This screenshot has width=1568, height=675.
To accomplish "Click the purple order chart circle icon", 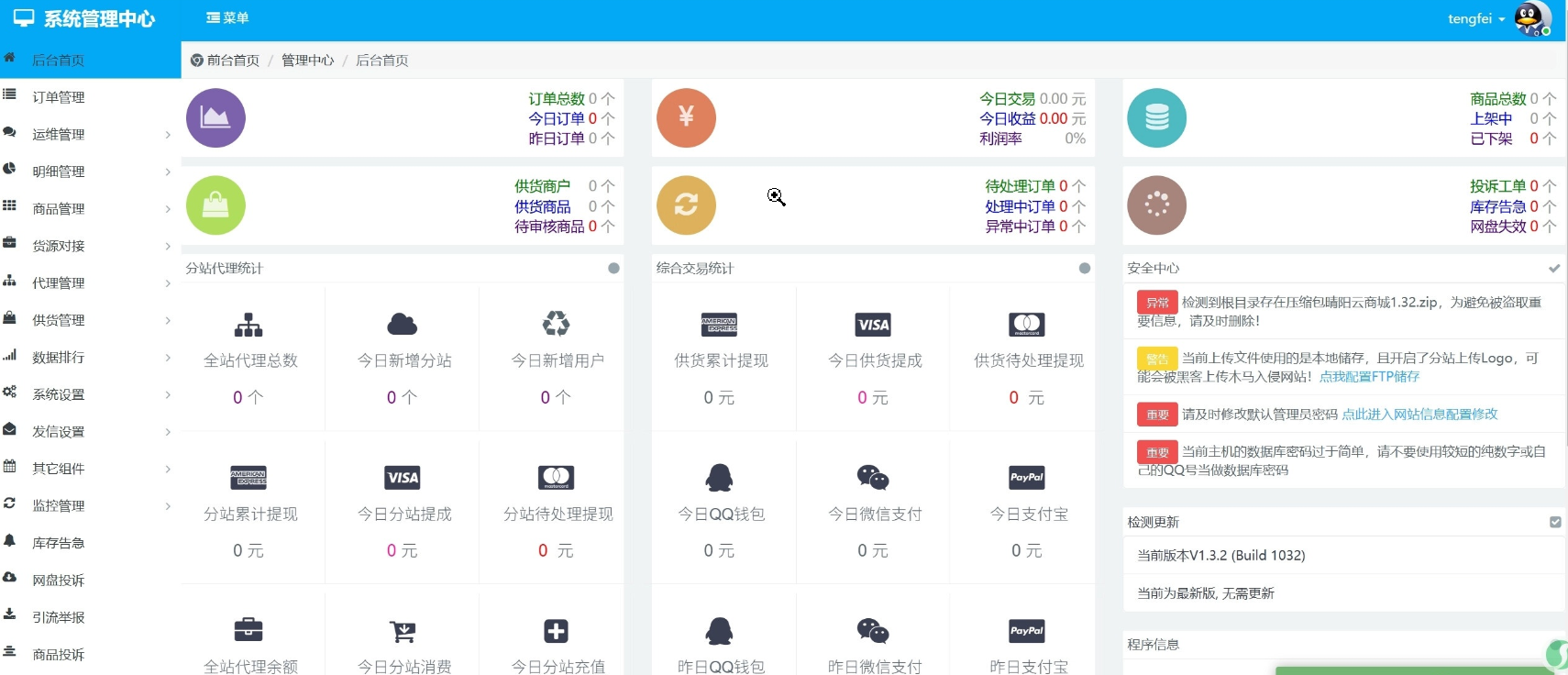I will pos(215,117).
